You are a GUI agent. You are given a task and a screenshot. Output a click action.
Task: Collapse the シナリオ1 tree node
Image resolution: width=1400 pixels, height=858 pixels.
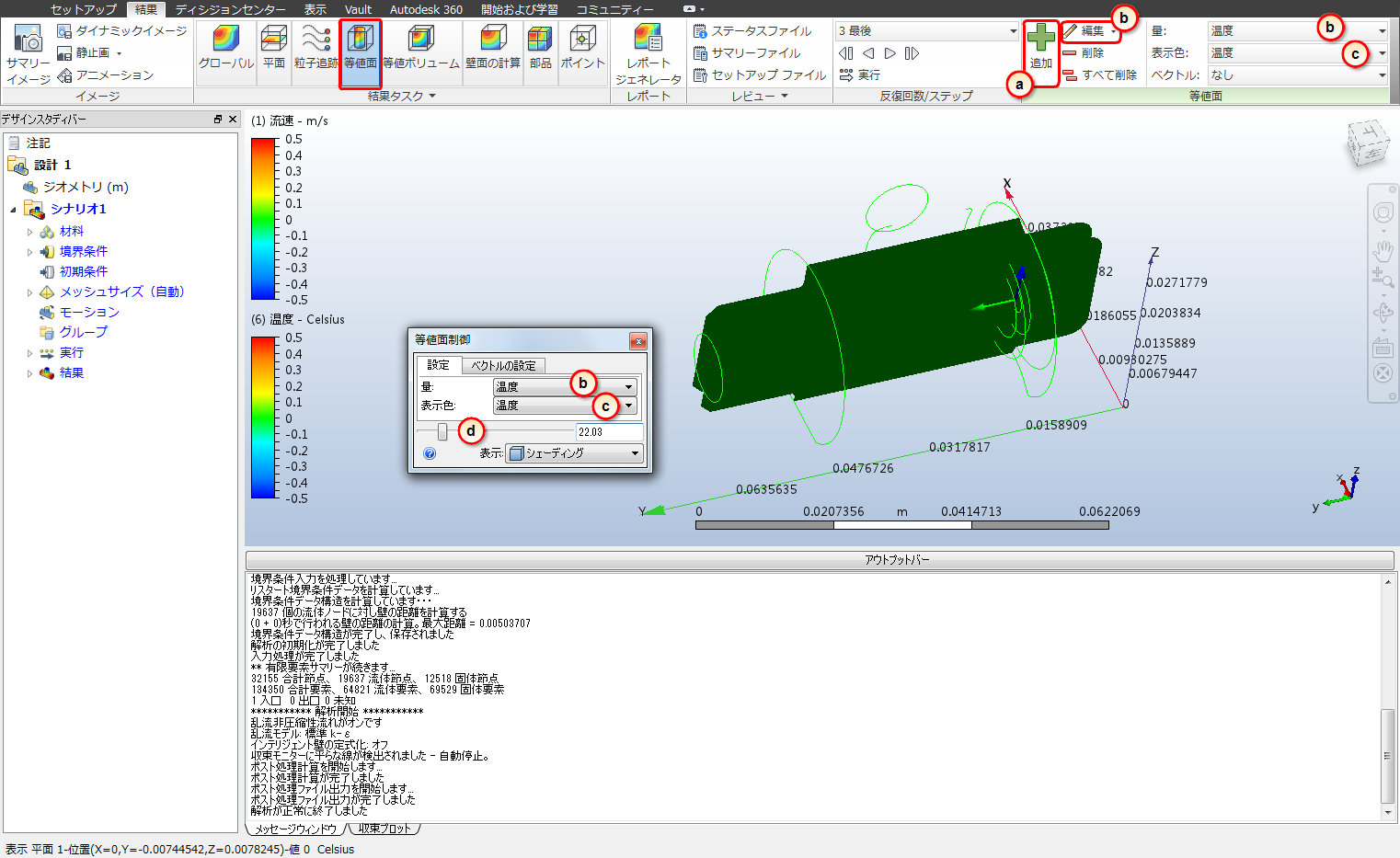click(x=13, y=210)
